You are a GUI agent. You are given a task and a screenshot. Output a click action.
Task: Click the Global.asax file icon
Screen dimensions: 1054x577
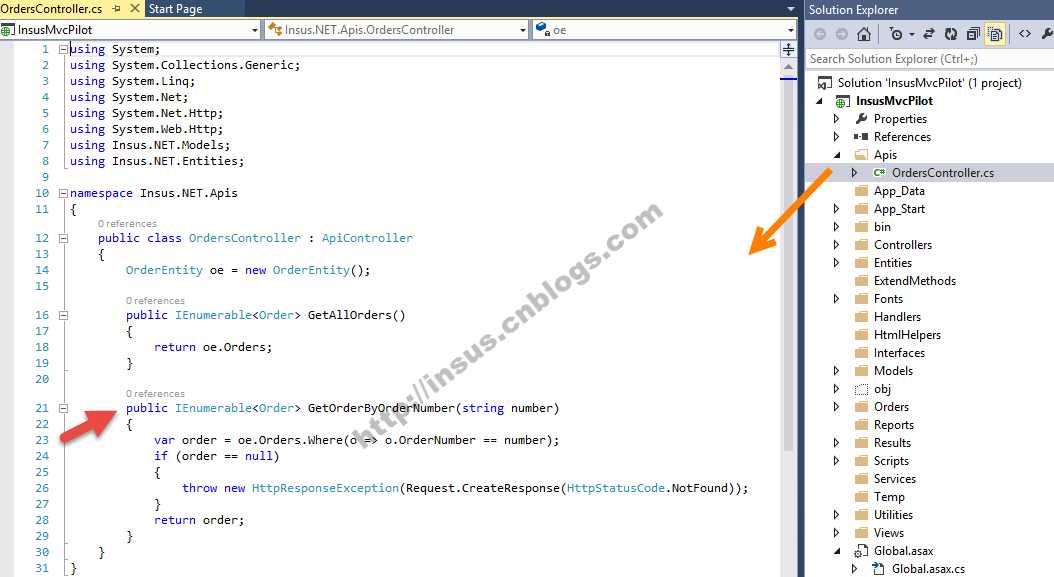point(861,551)
